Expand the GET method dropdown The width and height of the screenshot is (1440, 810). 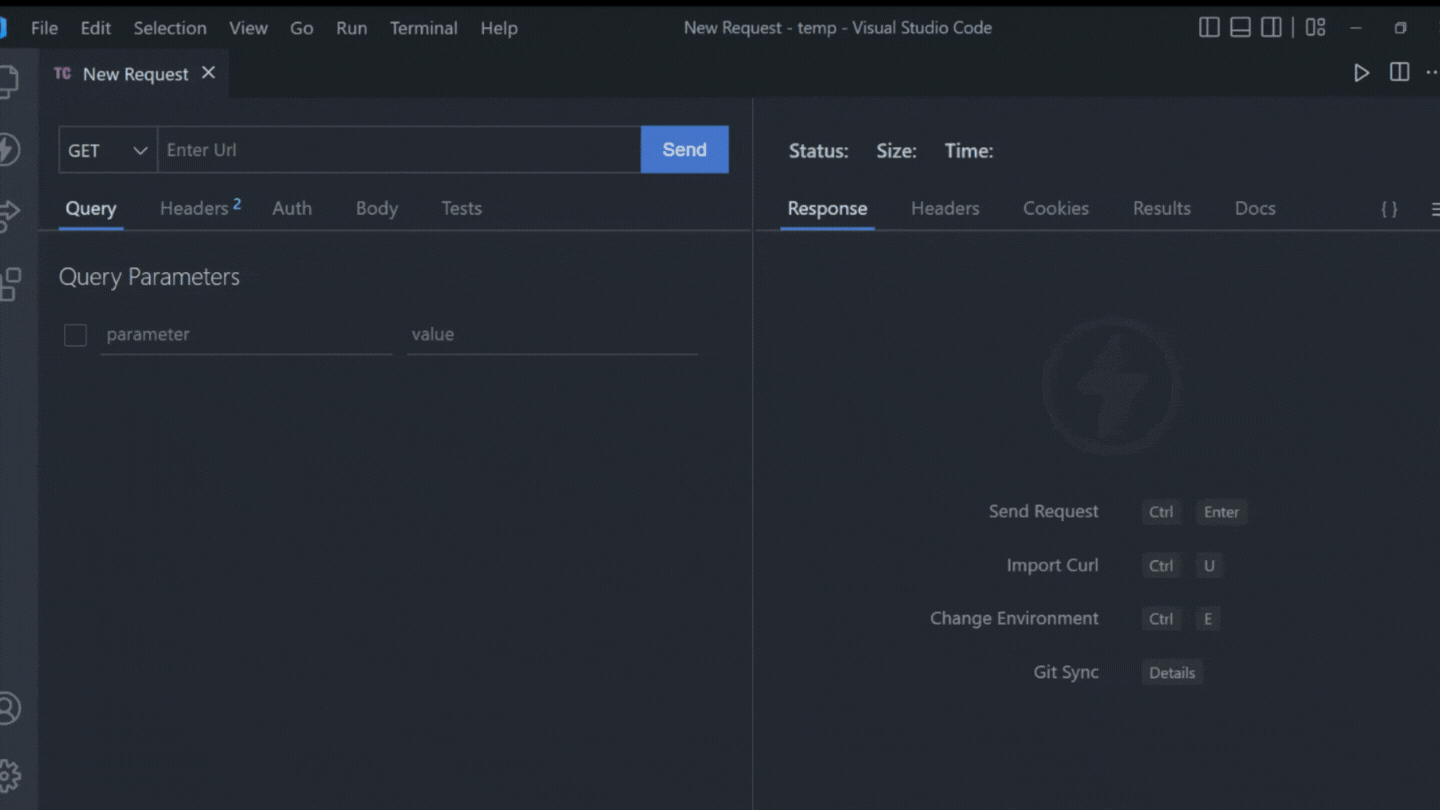click(x=107, y=150)
